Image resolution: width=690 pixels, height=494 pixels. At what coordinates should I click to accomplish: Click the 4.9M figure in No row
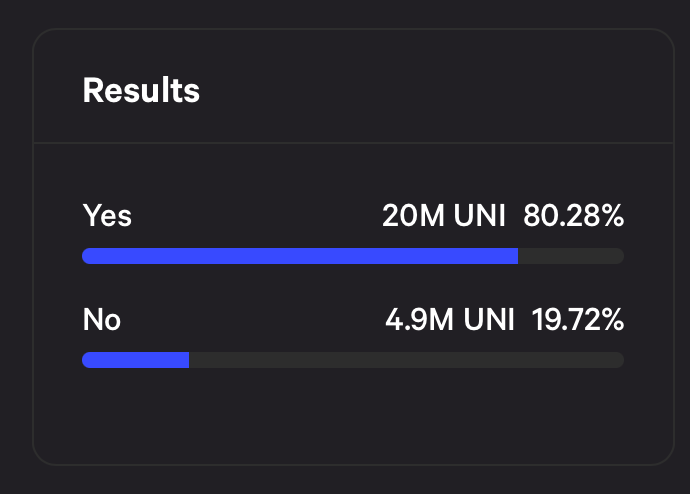[415, 320]
